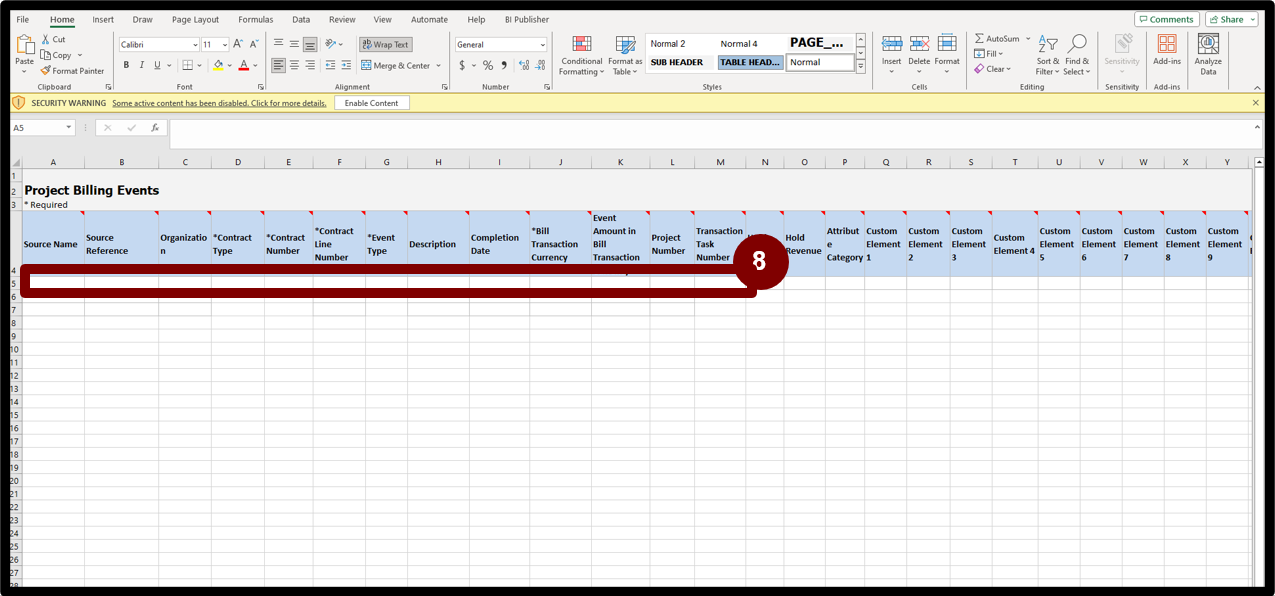This screenshot has width=1275, height=596.
Task: Open Conditional Formatting
Action: (x=581, y=56)
